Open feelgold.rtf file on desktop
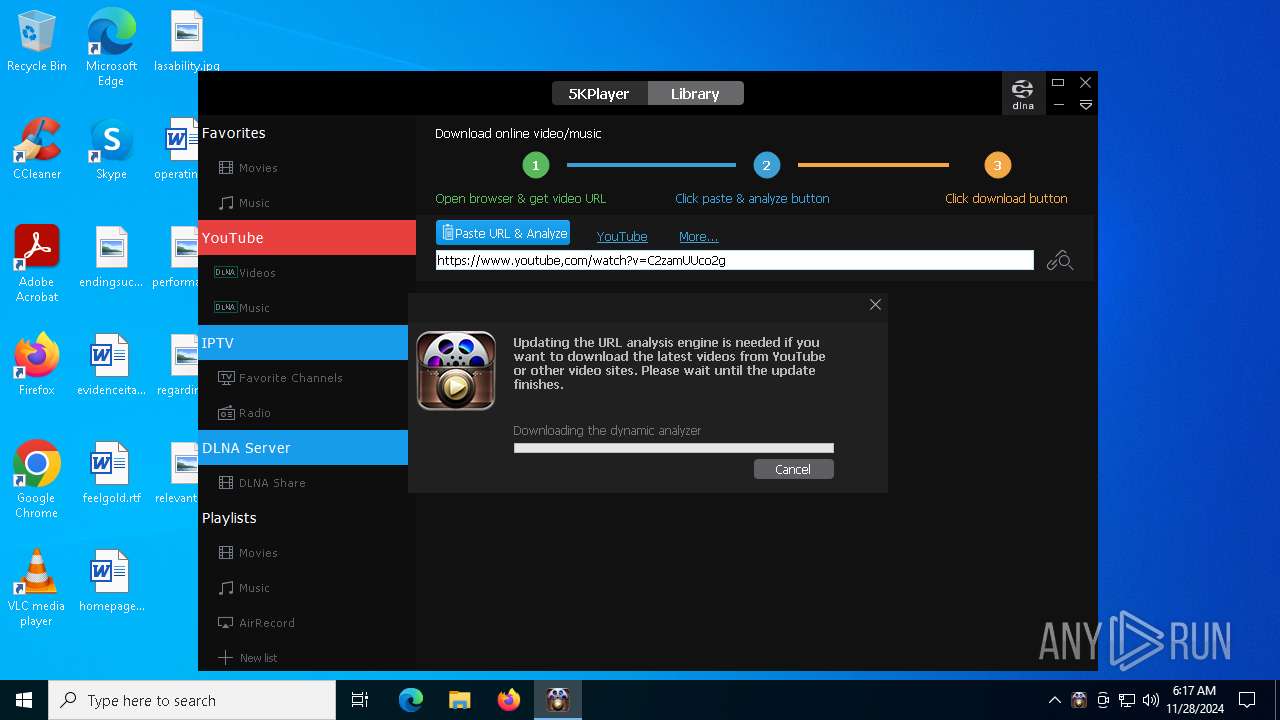The width and height of the screenshot is (1280, 720). (x=111, y=473)
